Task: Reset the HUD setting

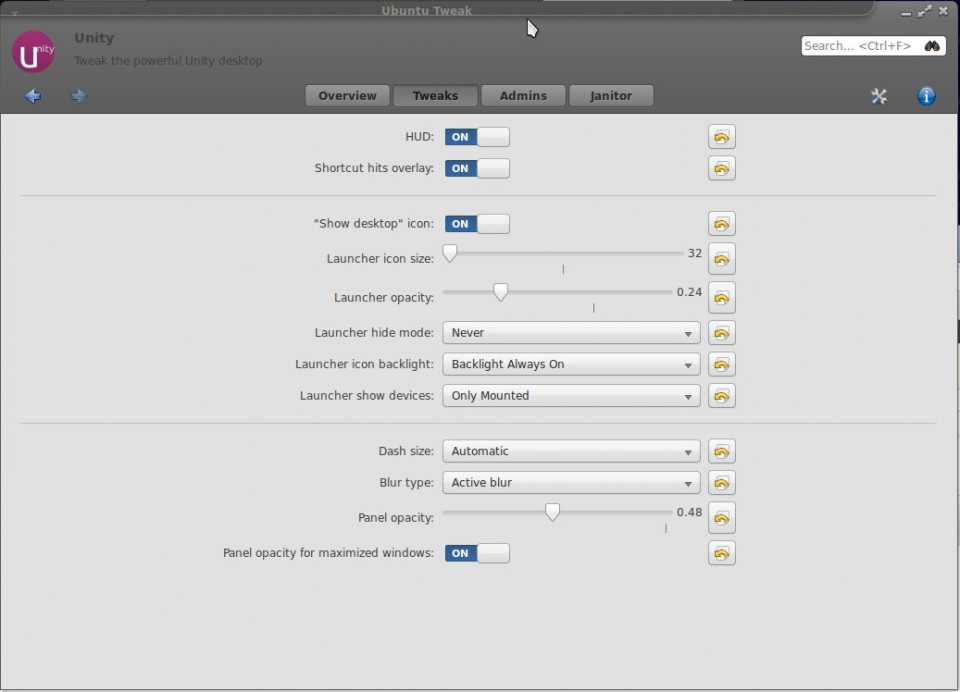Action: click(722, 137)
